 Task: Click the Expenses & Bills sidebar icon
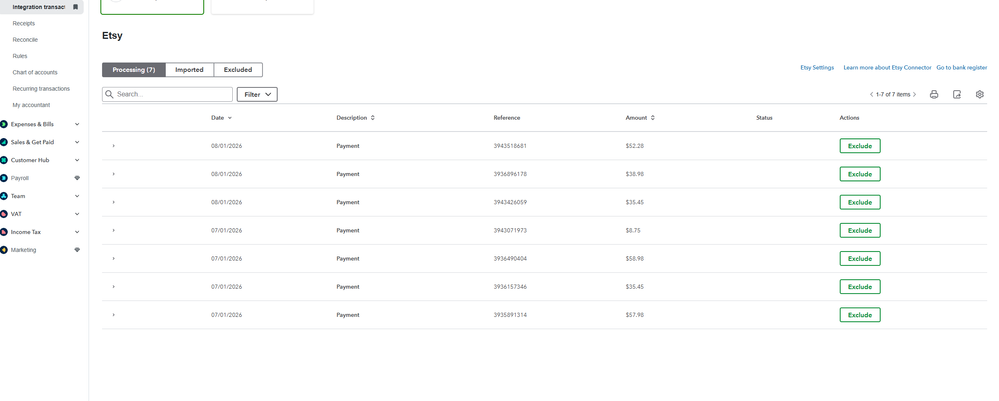pyautogui.click(x=4, y=124)
